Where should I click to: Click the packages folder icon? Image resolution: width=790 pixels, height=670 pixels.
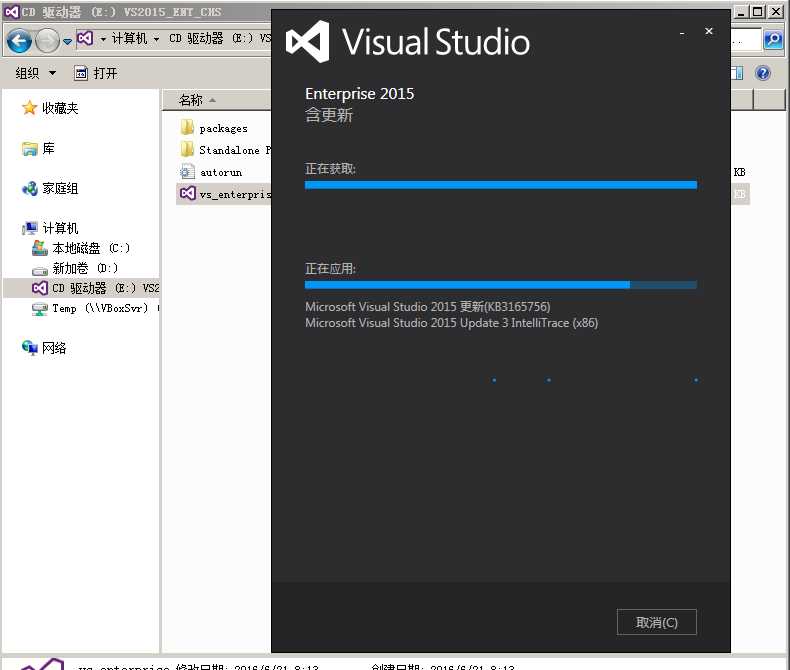[187, 127]
